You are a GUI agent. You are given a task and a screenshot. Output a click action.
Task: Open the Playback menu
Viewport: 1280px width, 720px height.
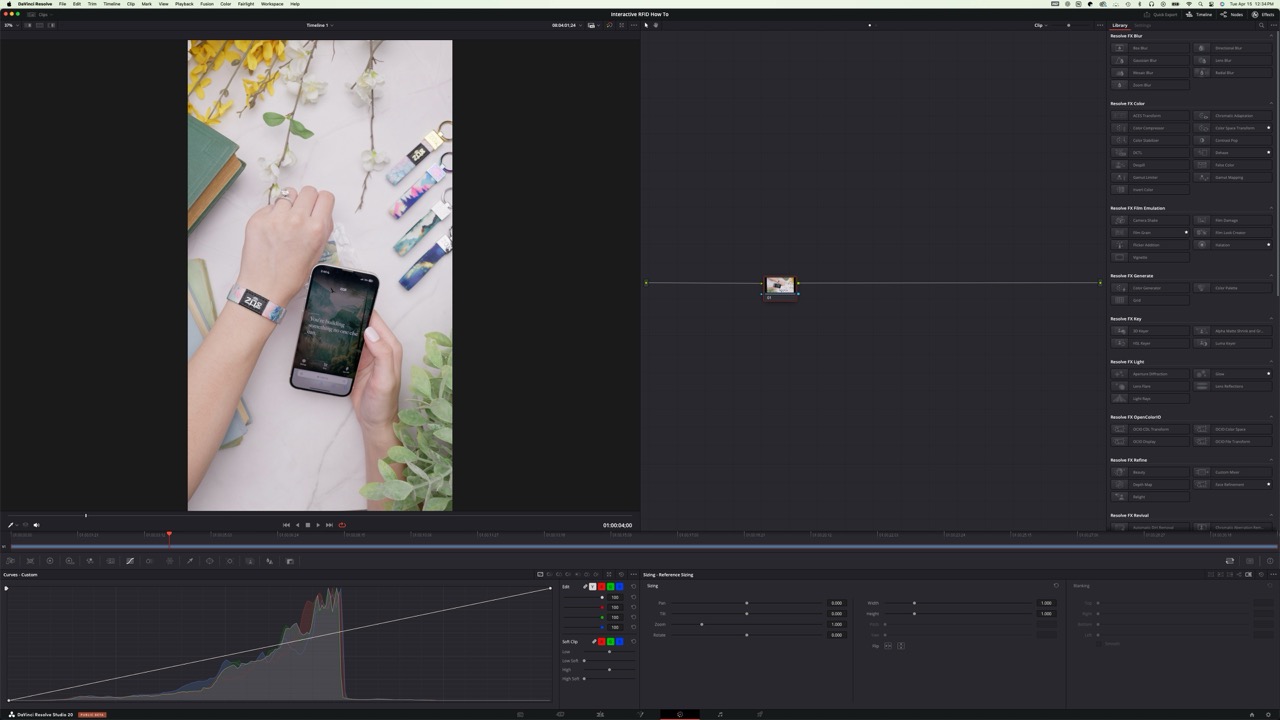(x=184, y=4)
